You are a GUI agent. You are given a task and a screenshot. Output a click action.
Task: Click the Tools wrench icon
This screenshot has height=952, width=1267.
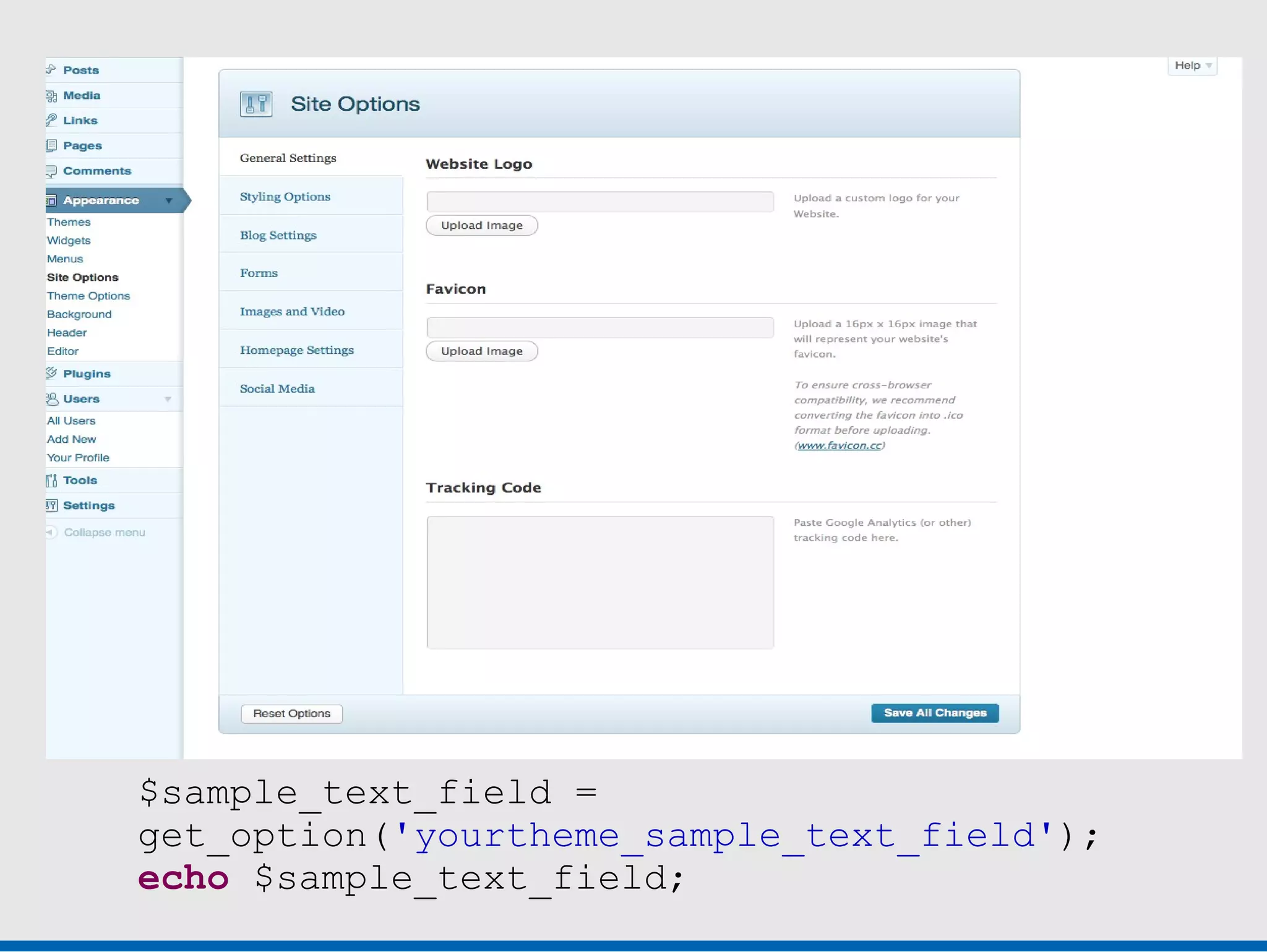pos(51,480)
